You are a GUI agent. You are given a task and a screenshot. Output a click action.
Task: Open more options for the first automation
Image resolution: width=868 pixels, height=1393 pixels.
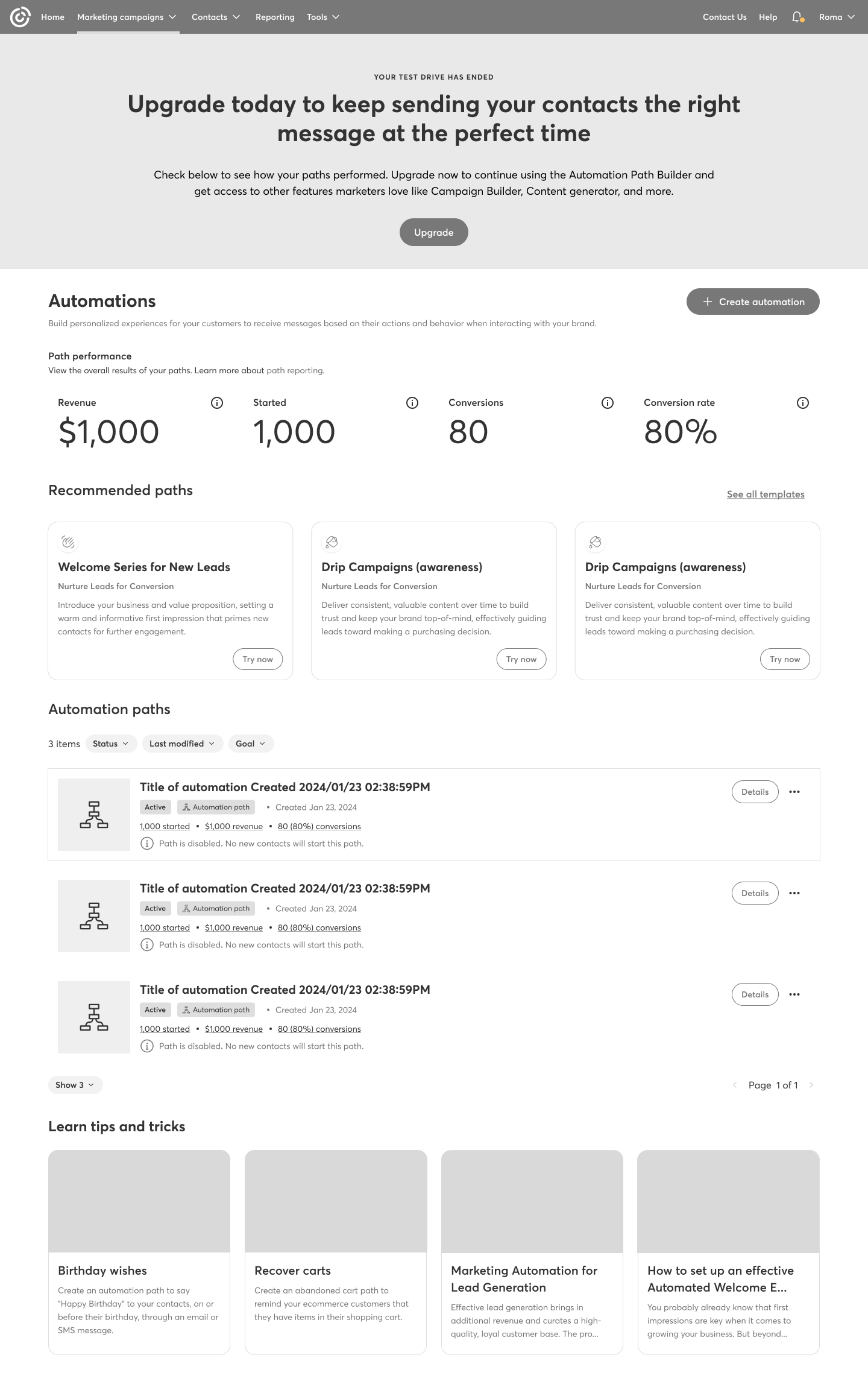click(794, 792)
